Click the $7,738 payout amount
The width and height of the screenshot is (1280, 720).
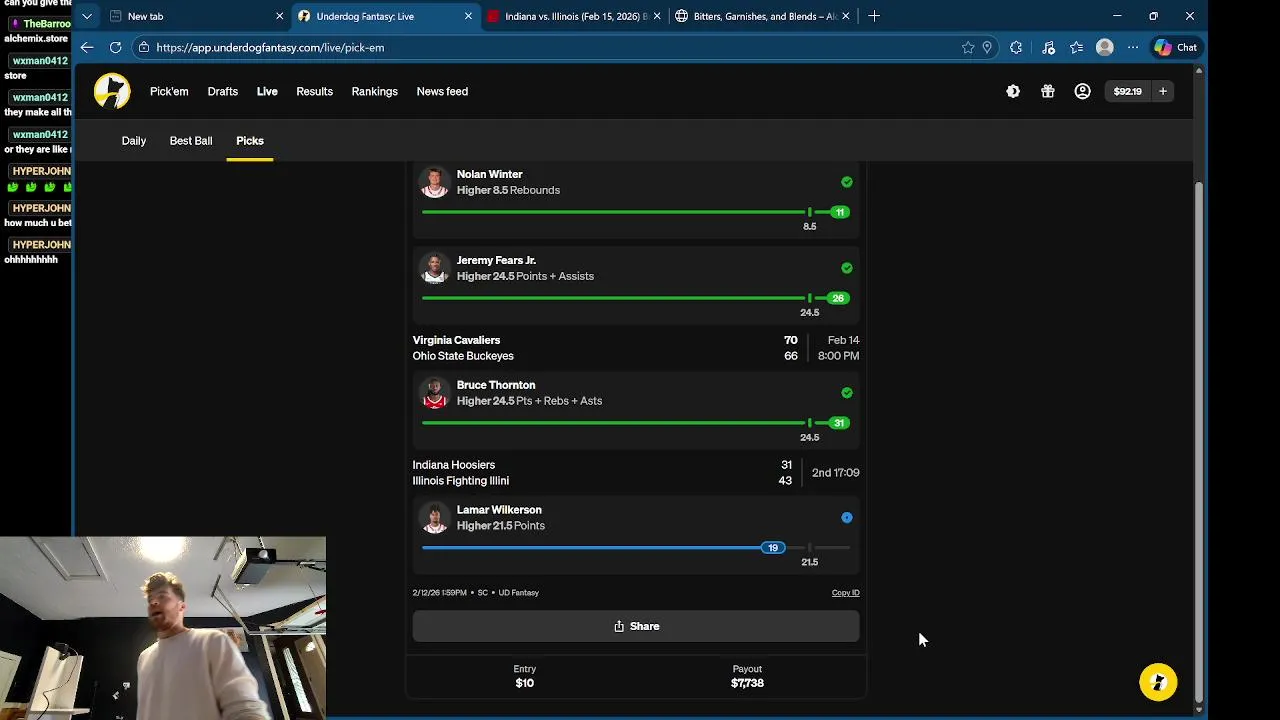747,683
